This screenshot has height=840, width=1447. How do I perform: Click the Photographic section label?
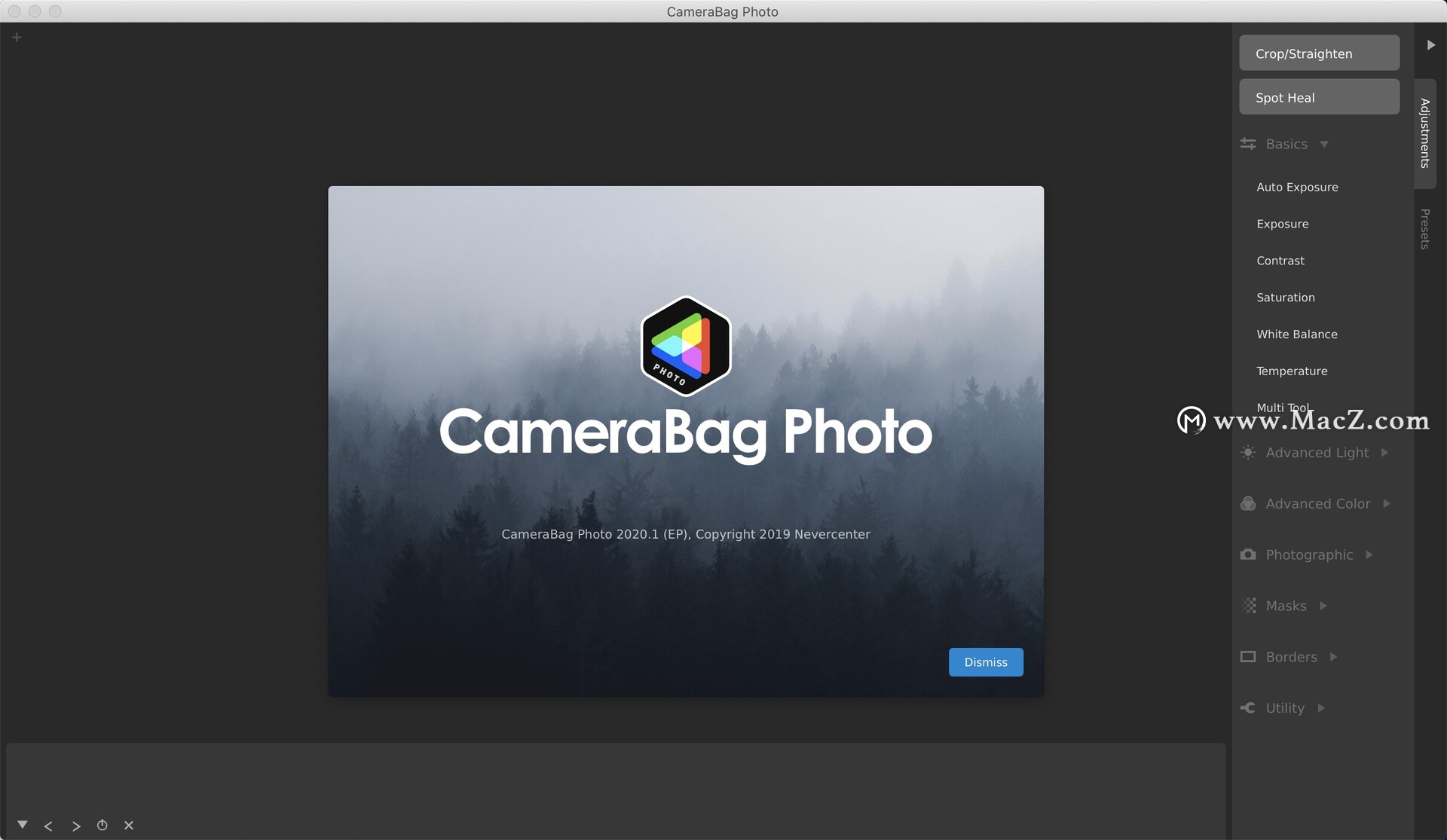(x=1309, y=555)
